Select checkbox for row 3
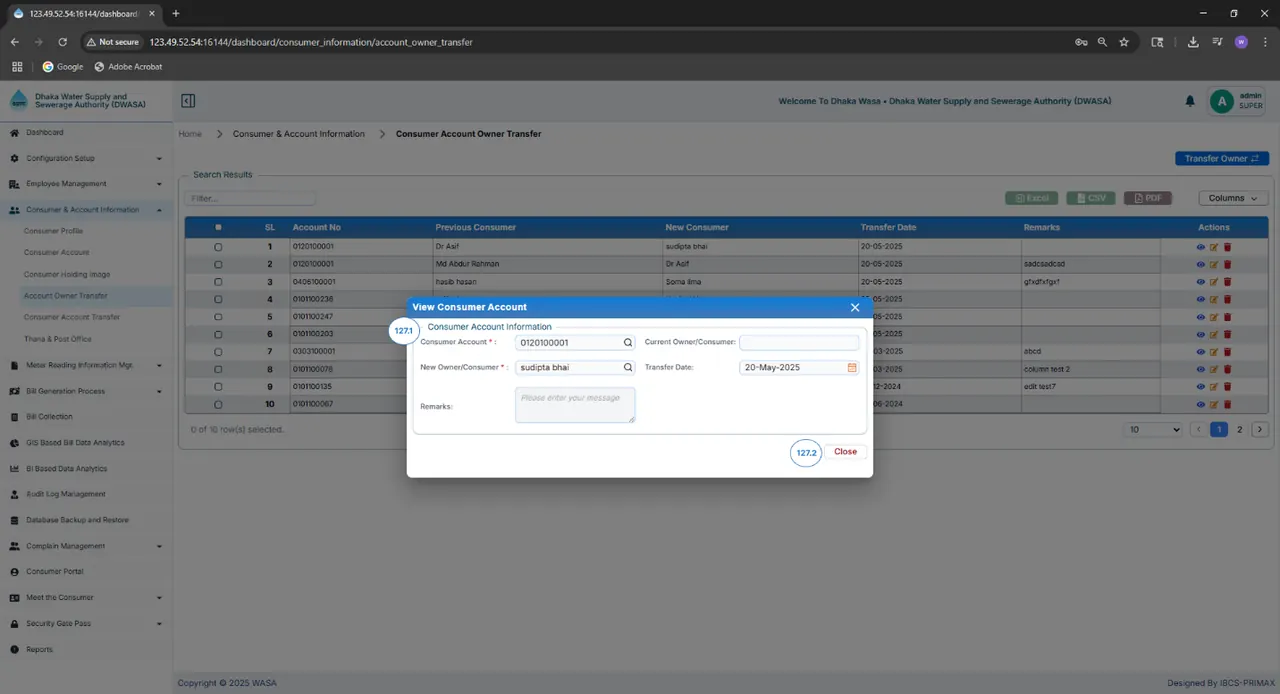 [x=218, y=282]
